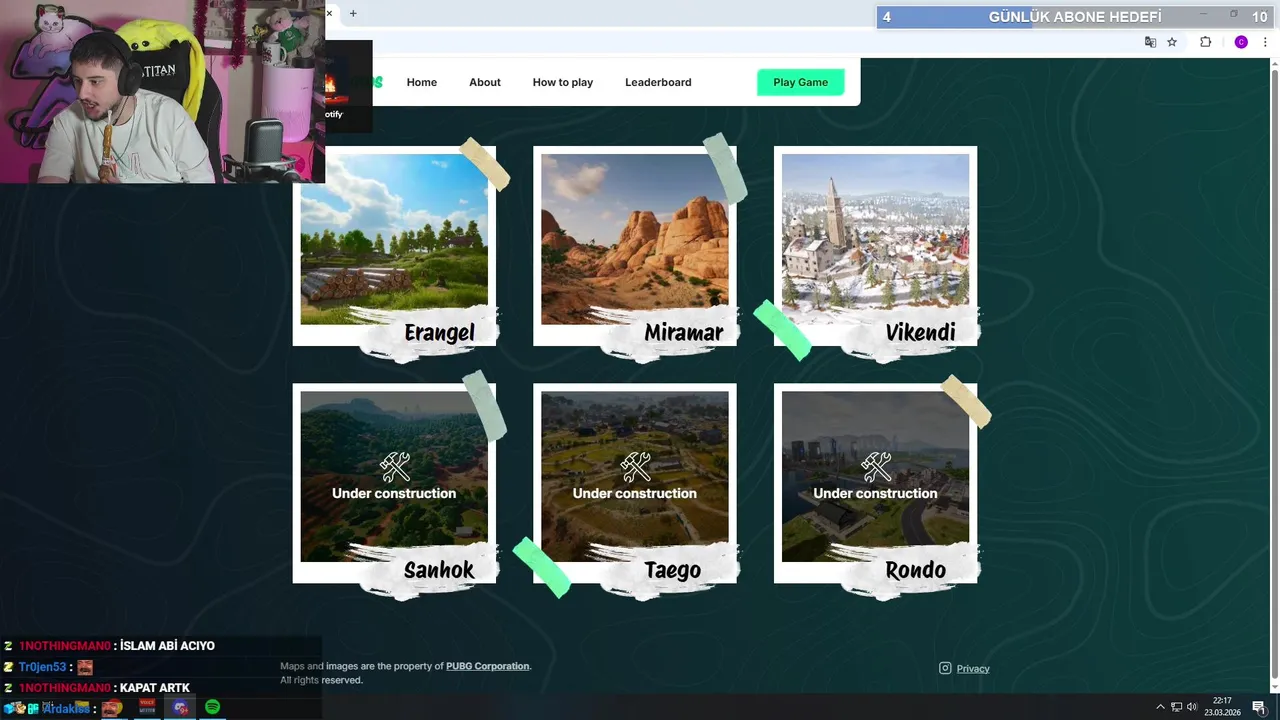1280x720 pixels.
Task: Click the Rondo label text
Action: tap(915, 570)
